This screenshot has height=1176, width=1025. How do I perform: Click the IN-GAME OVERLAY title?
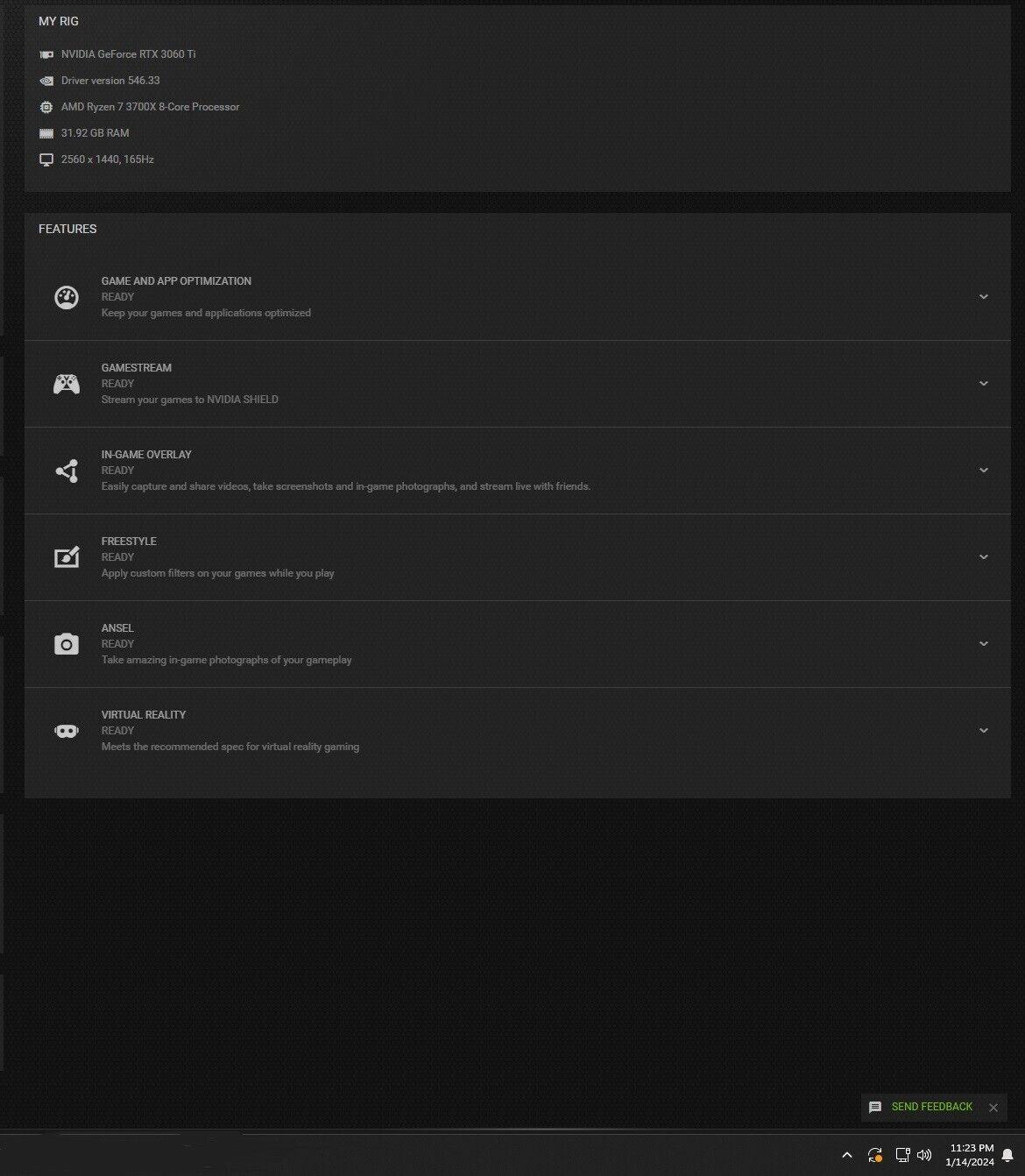pos(146,455)
